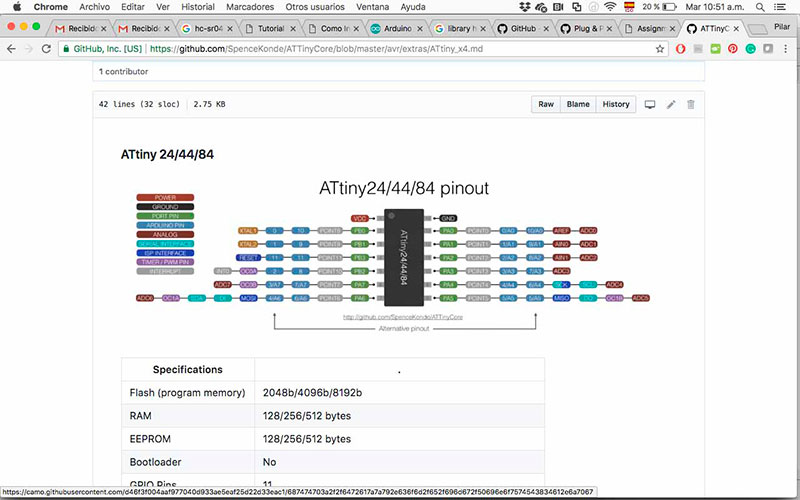This screenshot has width=800, height=500.
Task: Open the Ver menu
Action: point(163,7)
